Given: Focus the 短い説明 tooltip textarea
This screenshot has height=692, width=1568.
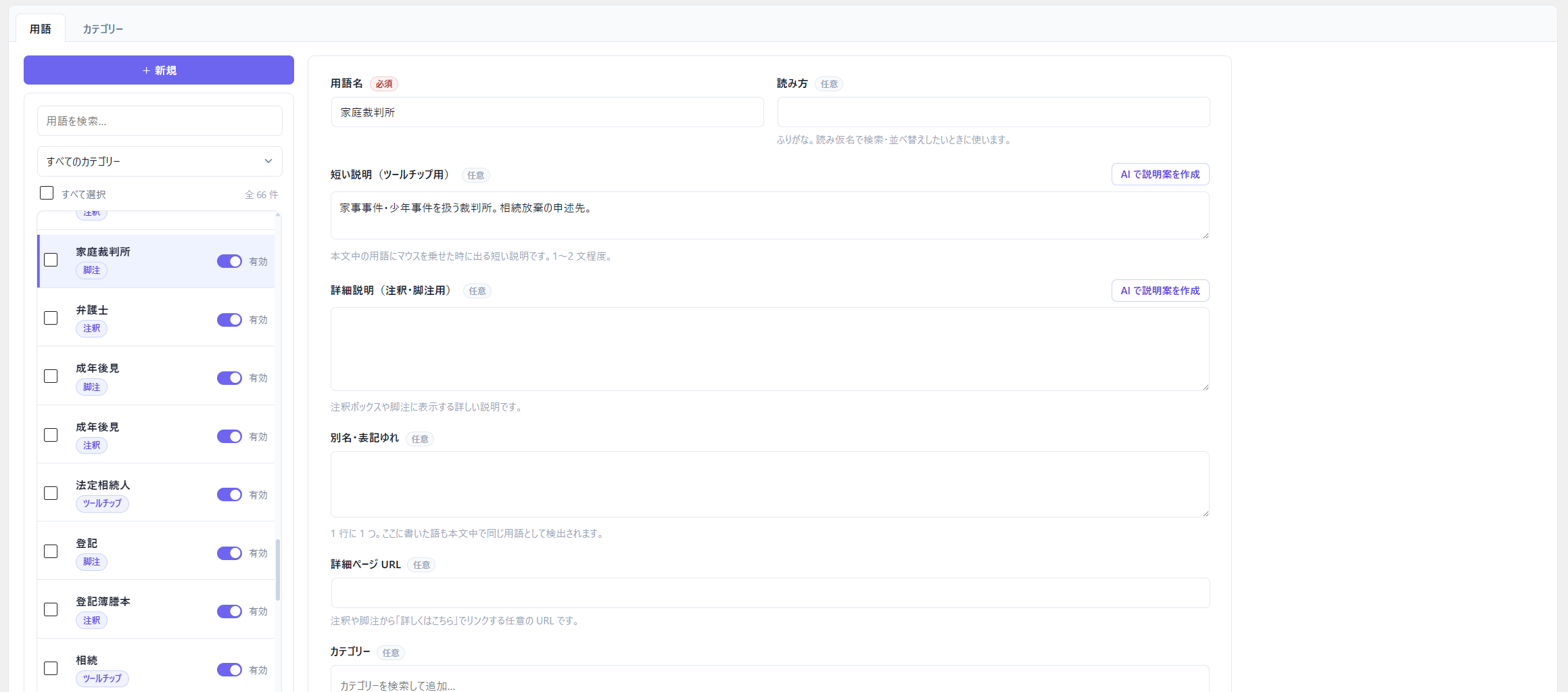Looking at the screenshot, I should coord(769,215).
